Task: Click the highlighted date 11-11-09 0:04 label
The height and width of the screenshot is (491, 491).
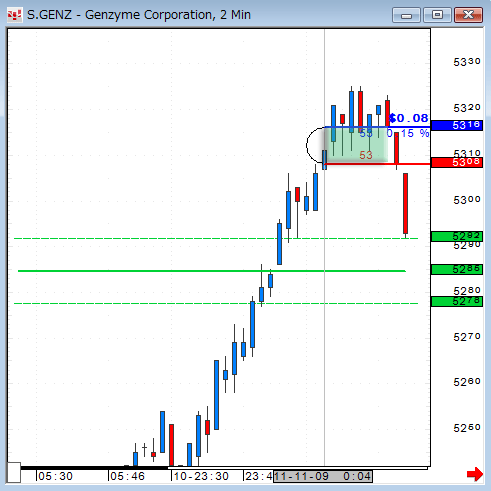Action: tap(323, 476)
